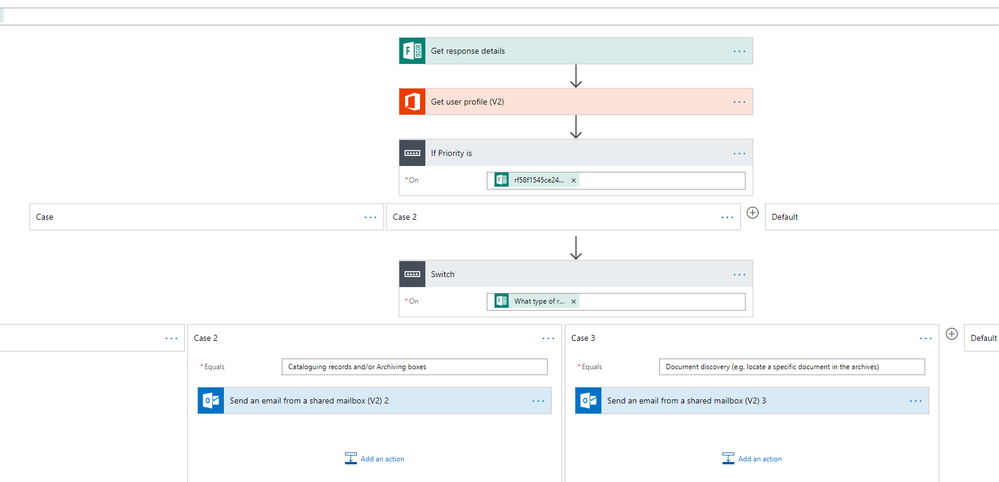The height and width of the screenshot is (482, 999).
Task: Click the switch icon on If Priority is
Action: click(x=412, y=153)
